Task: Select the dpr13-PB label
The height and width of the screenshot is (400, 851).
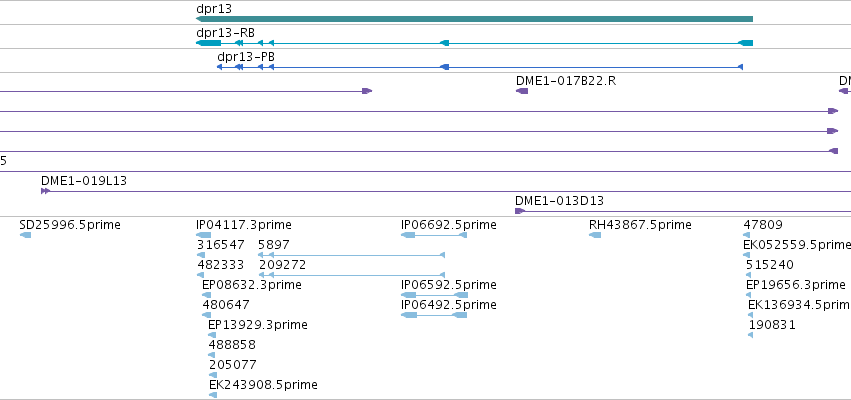Action: [x=246, y=56]
